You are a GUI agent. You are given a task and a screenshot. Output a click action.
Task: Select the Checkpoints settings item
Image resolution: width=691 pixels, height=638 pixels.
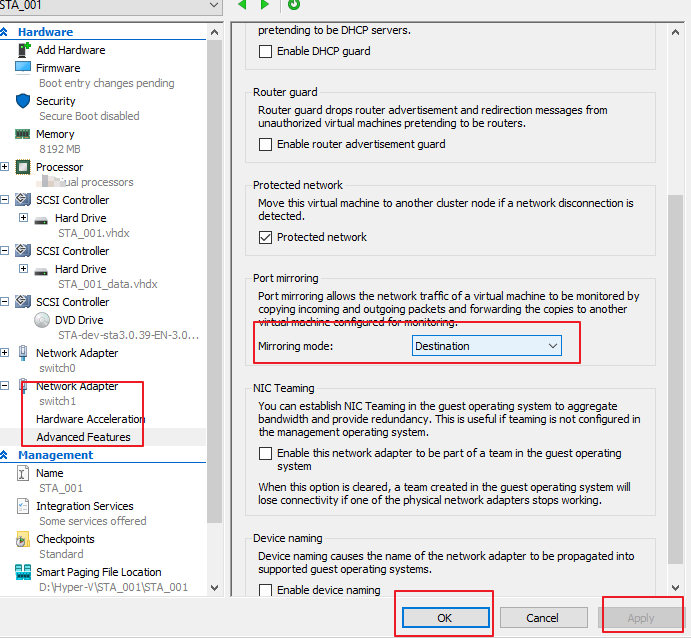point(65,539)
